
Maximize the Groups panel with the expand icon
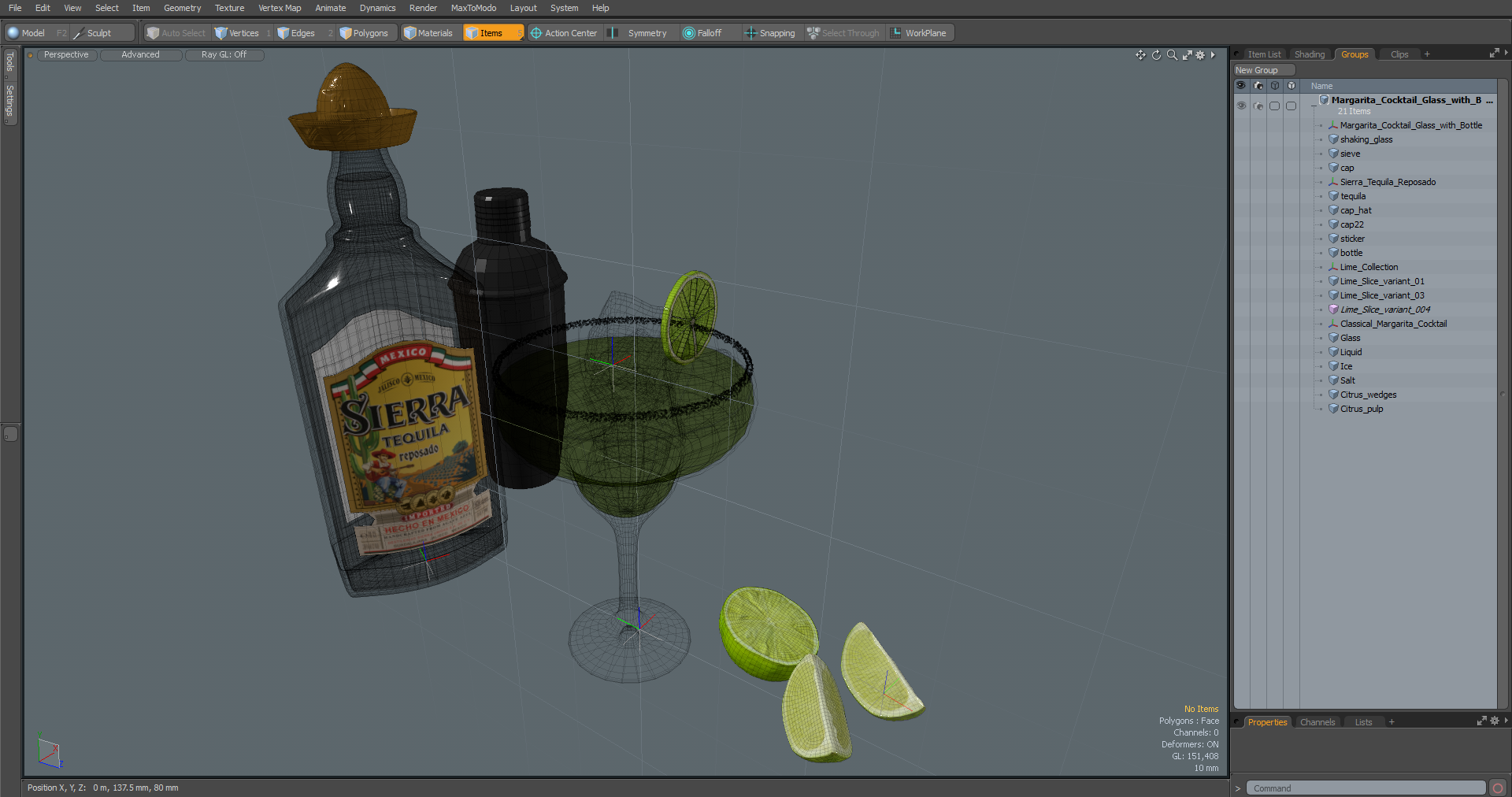coord(1494,54)
